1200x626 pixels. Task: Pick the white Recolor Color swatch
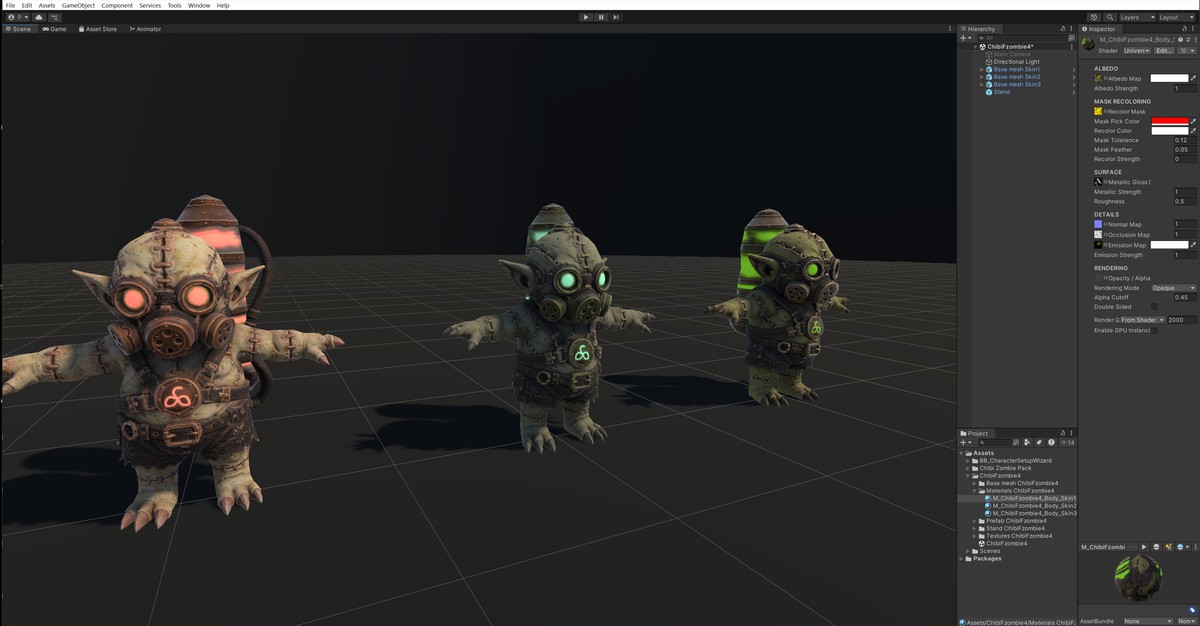click(x=1169, y=130)
